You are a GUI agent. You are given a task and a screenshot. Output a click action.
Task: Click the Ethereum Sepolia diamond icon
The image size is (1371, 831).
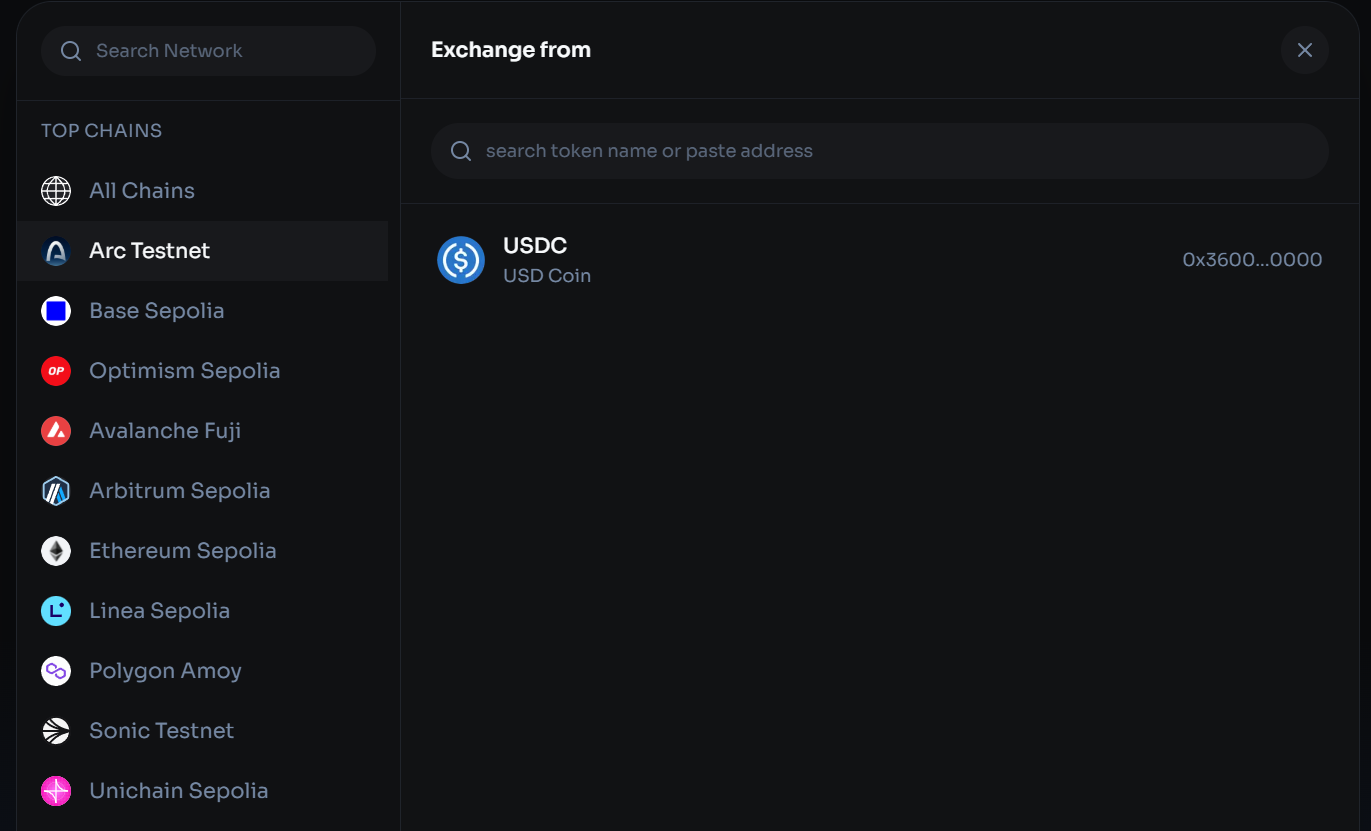click(x=56, y=551)
